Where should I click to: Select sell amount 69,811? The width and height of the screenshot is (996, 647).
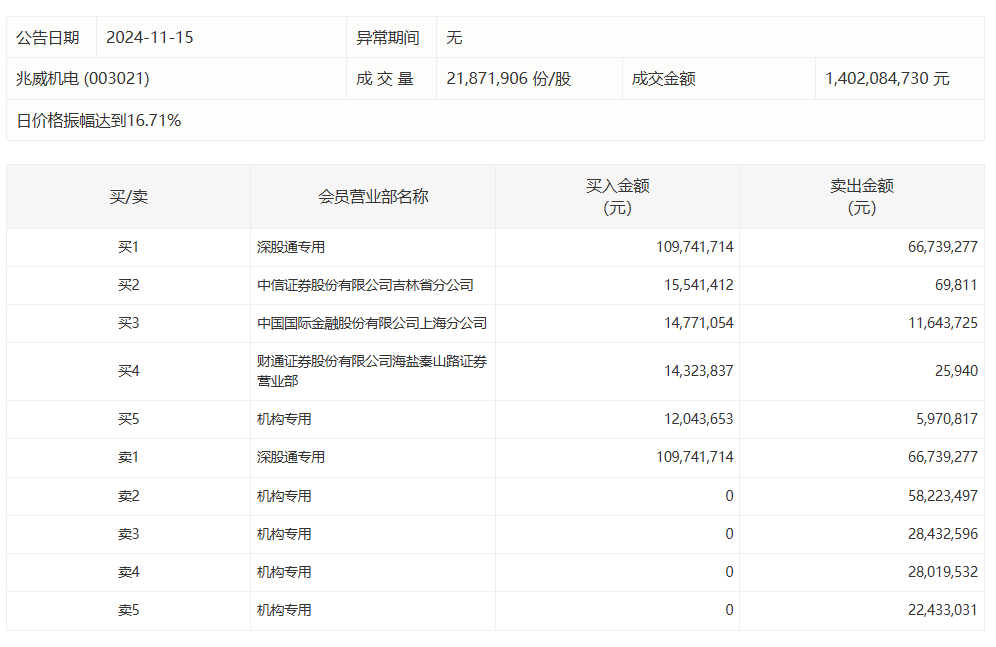[956, 285]
